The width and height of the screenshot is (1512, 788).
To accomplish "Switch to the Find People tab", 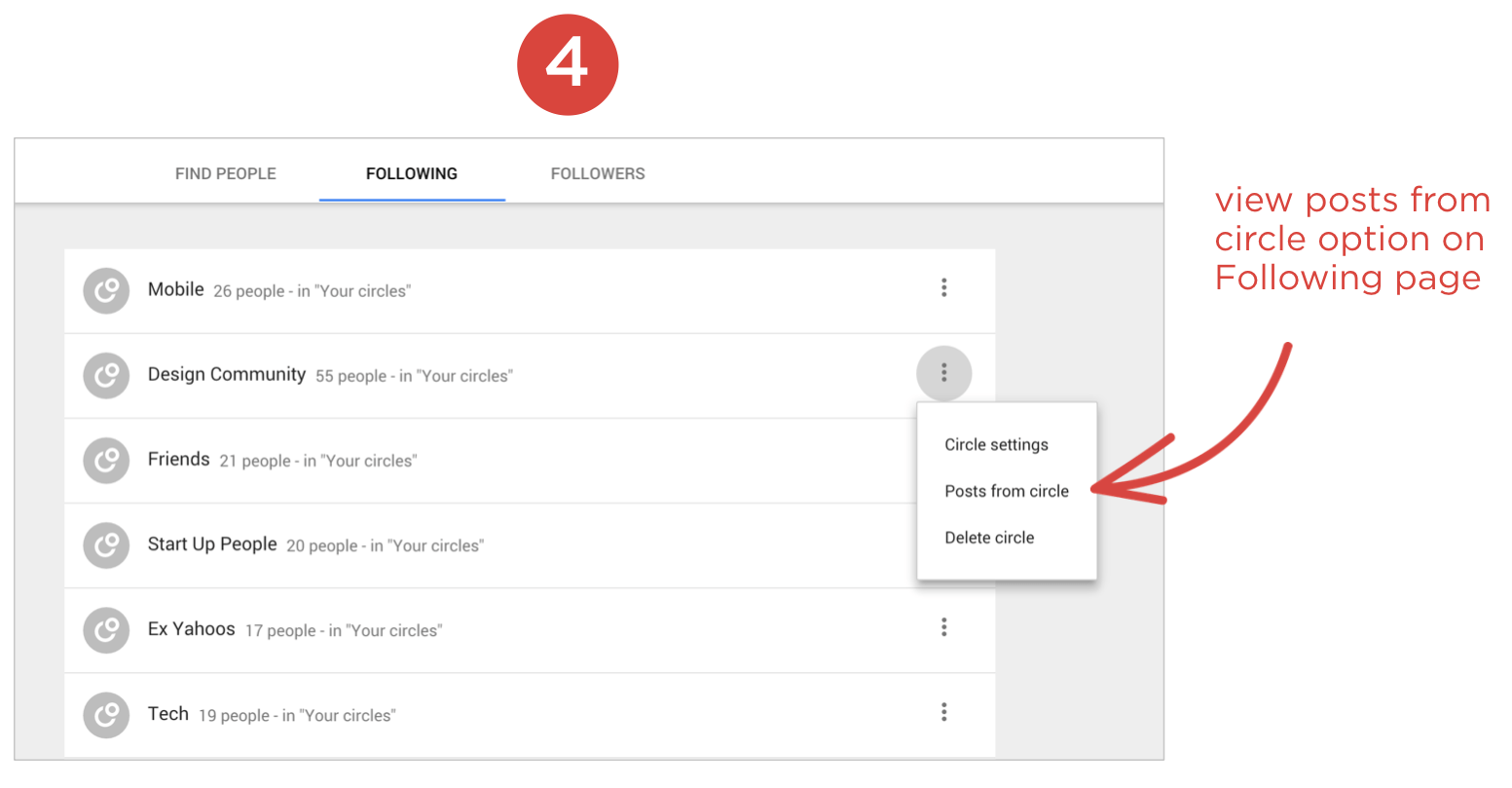I will point(226,173).
